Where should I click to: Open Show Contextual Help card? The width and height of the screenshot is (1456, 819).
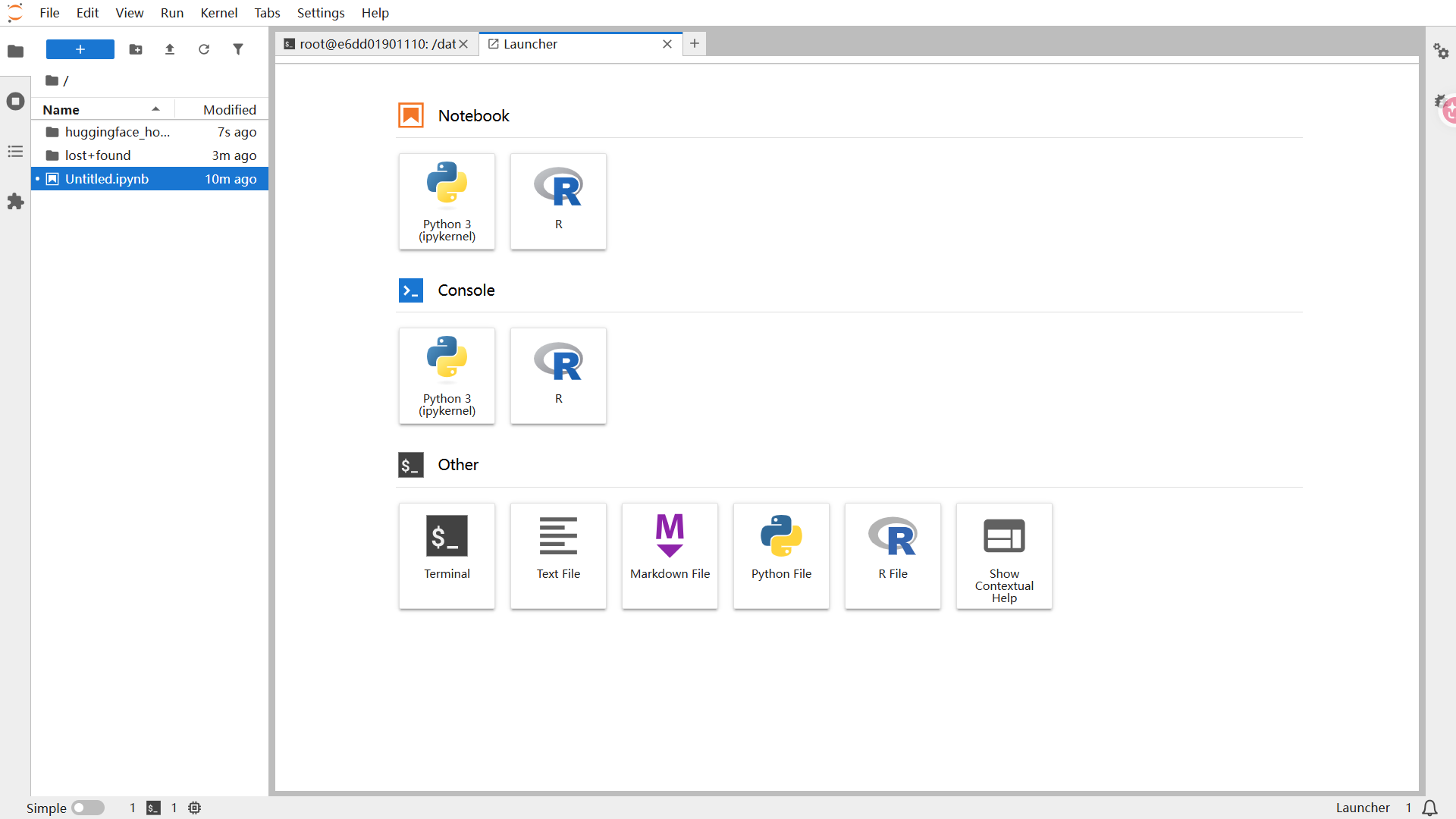tap(1004, 556)
